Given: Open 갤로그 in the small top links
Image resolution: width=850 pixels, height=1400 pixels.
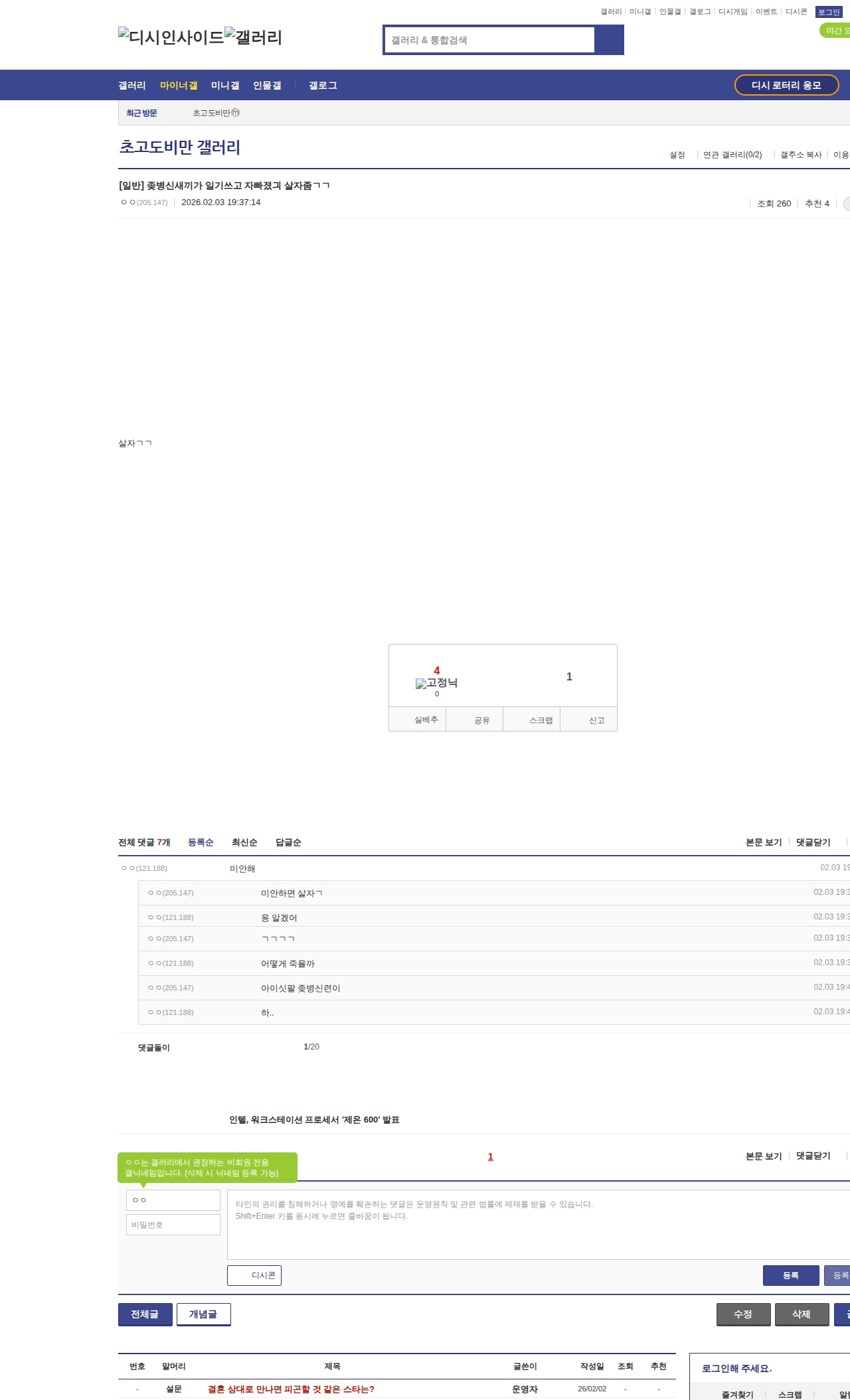Looking at the screenshot, I should [700, 12].
